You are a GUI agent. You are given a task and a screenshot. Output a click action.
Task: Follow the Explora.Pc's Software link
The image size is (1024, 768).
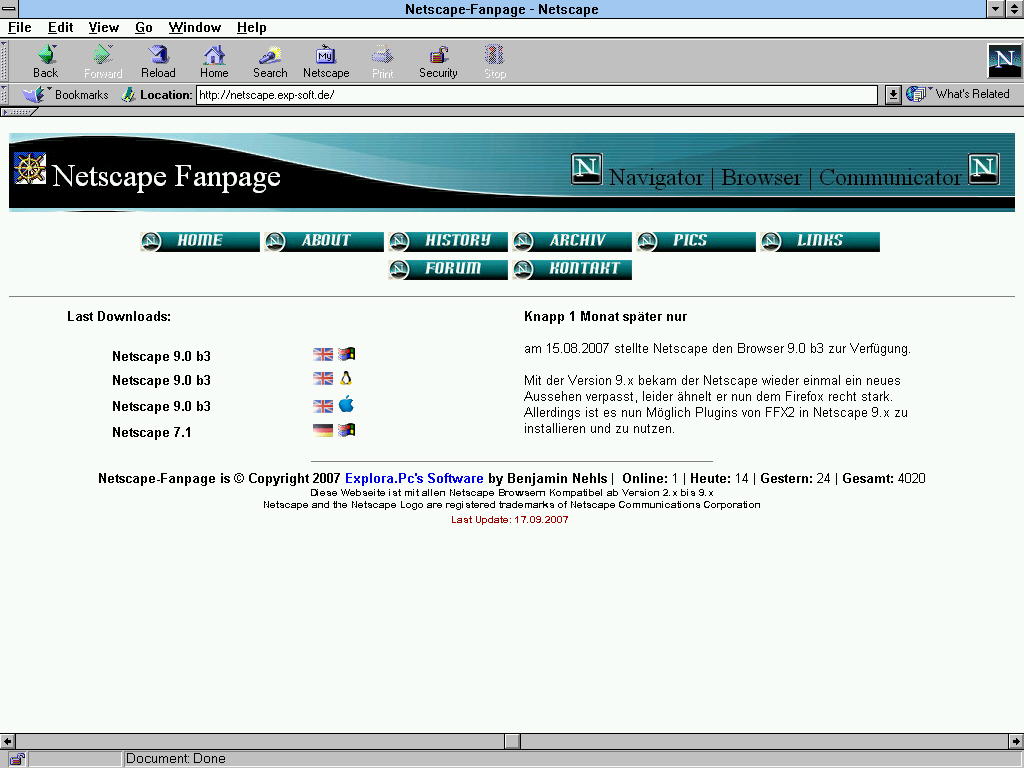[x=414, y=478]
